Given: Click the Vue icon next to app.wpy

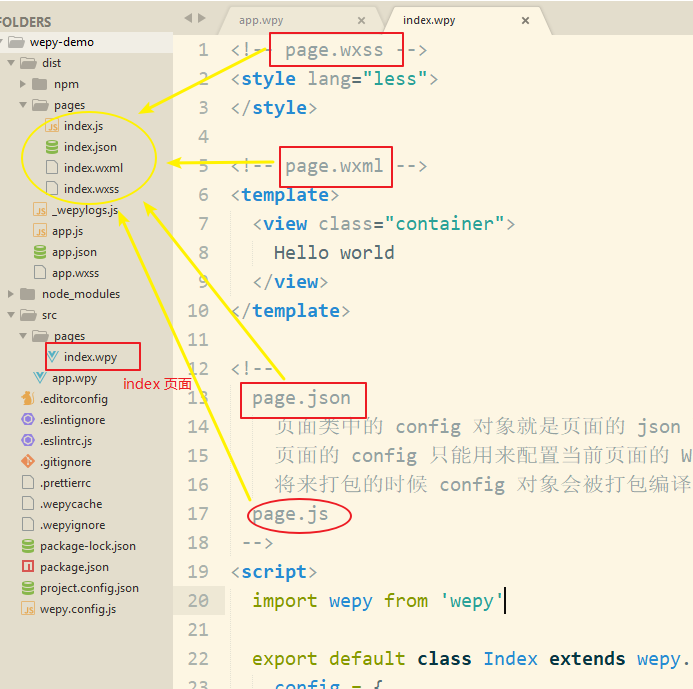Looking at the screenshot, I should click(40, 378).
